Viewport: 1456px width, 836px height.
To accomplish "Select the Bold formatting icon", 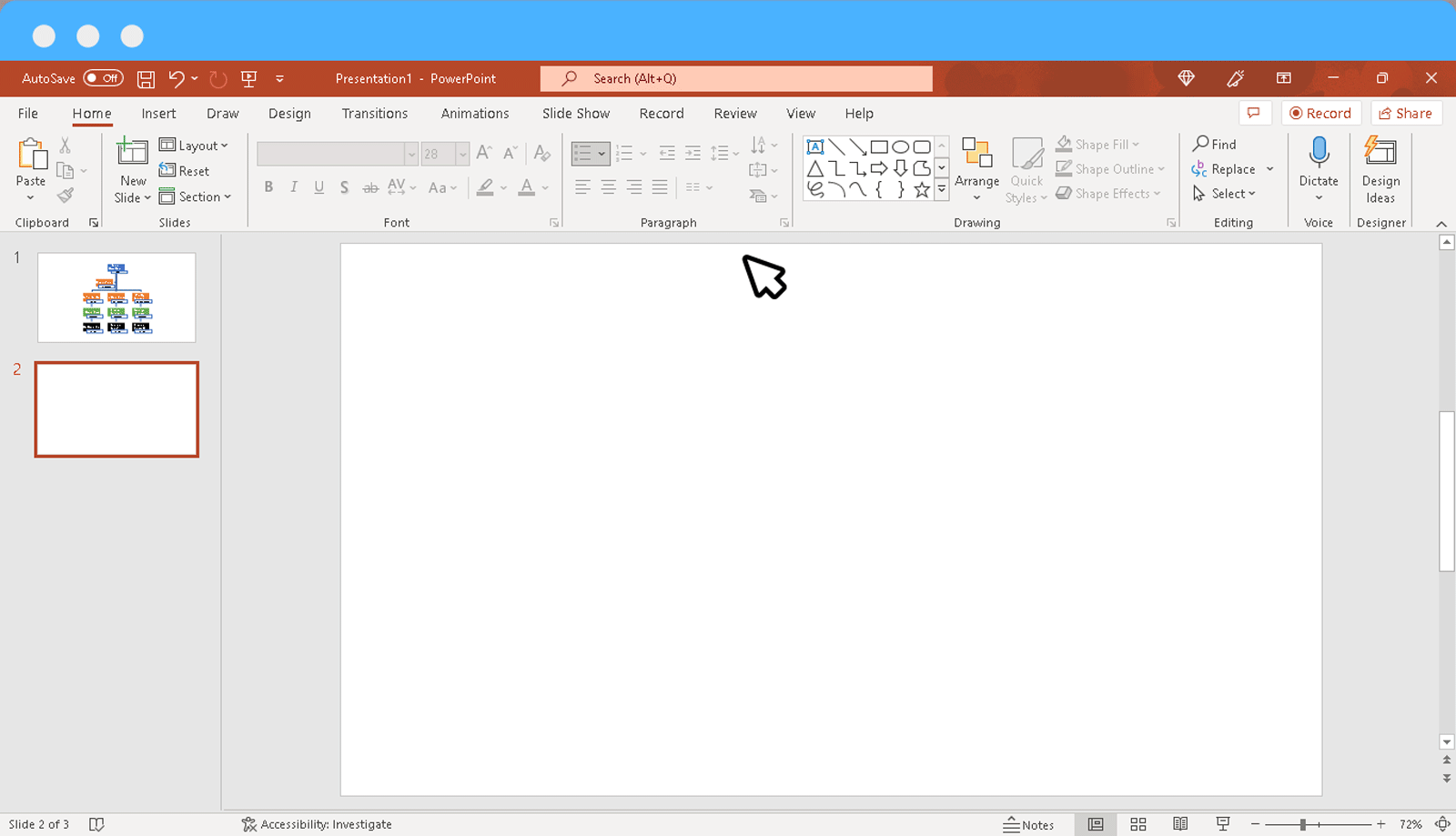I will 268,187.
